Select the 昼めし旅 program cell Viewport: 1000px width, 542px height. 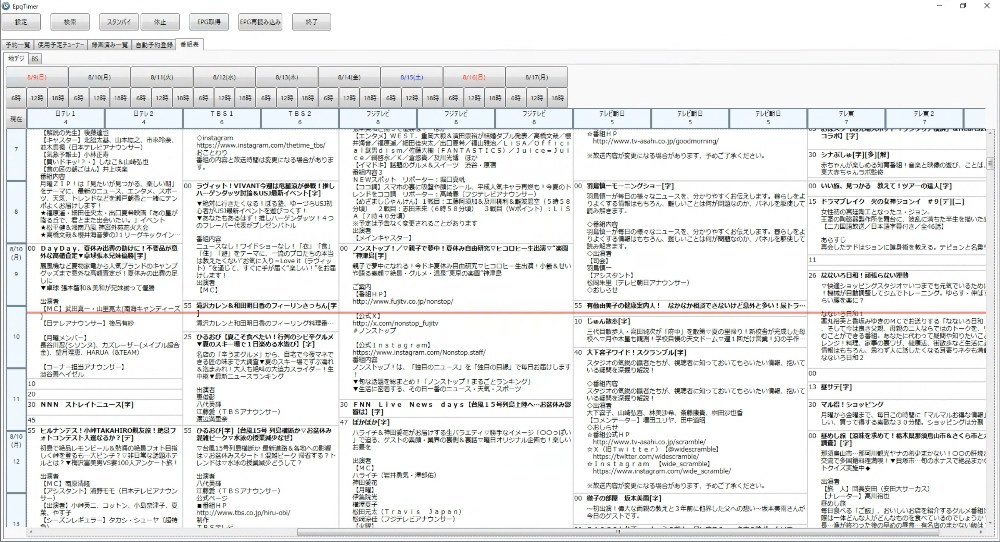[897, 480]
